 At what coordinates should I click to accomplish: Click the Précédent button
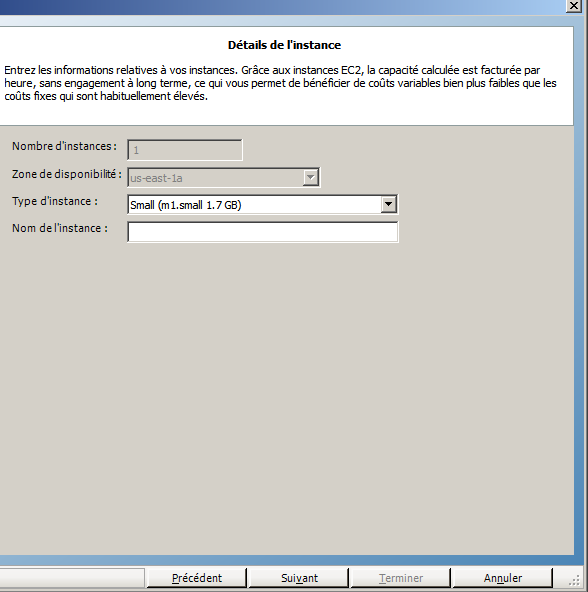(197, 578)
